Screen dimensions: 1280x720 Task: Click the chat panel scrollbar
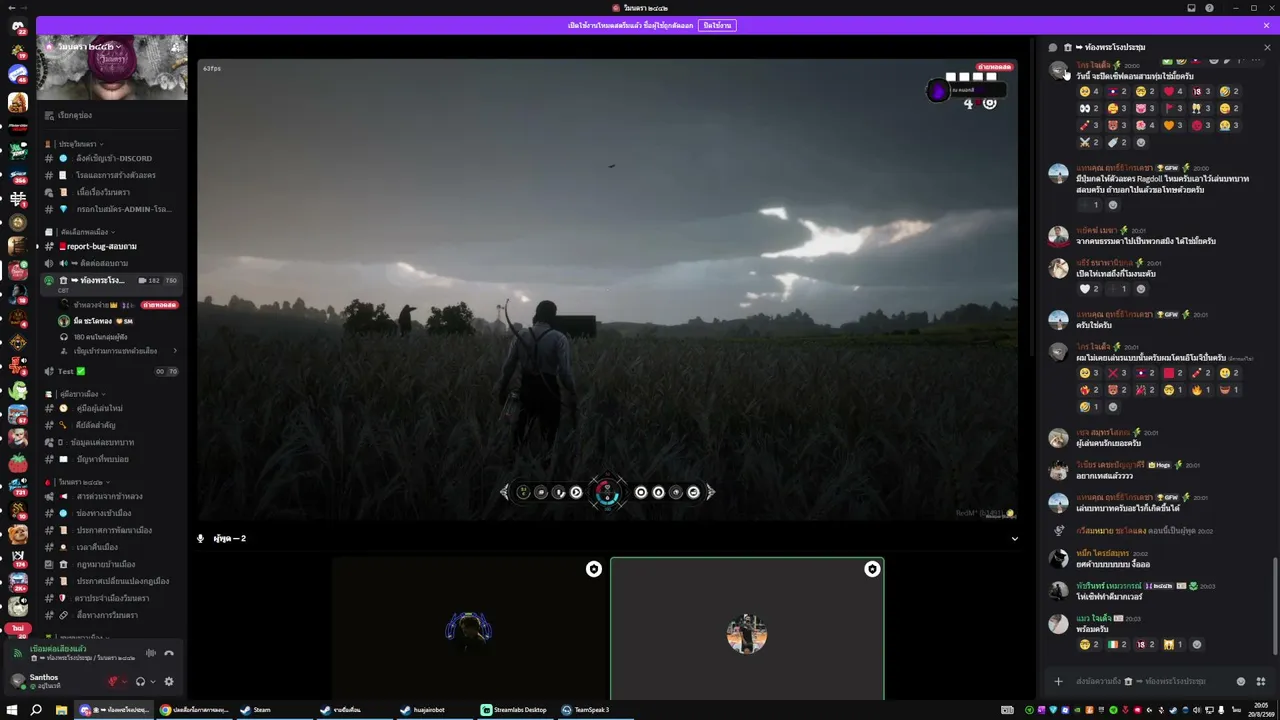(1274, 607)
